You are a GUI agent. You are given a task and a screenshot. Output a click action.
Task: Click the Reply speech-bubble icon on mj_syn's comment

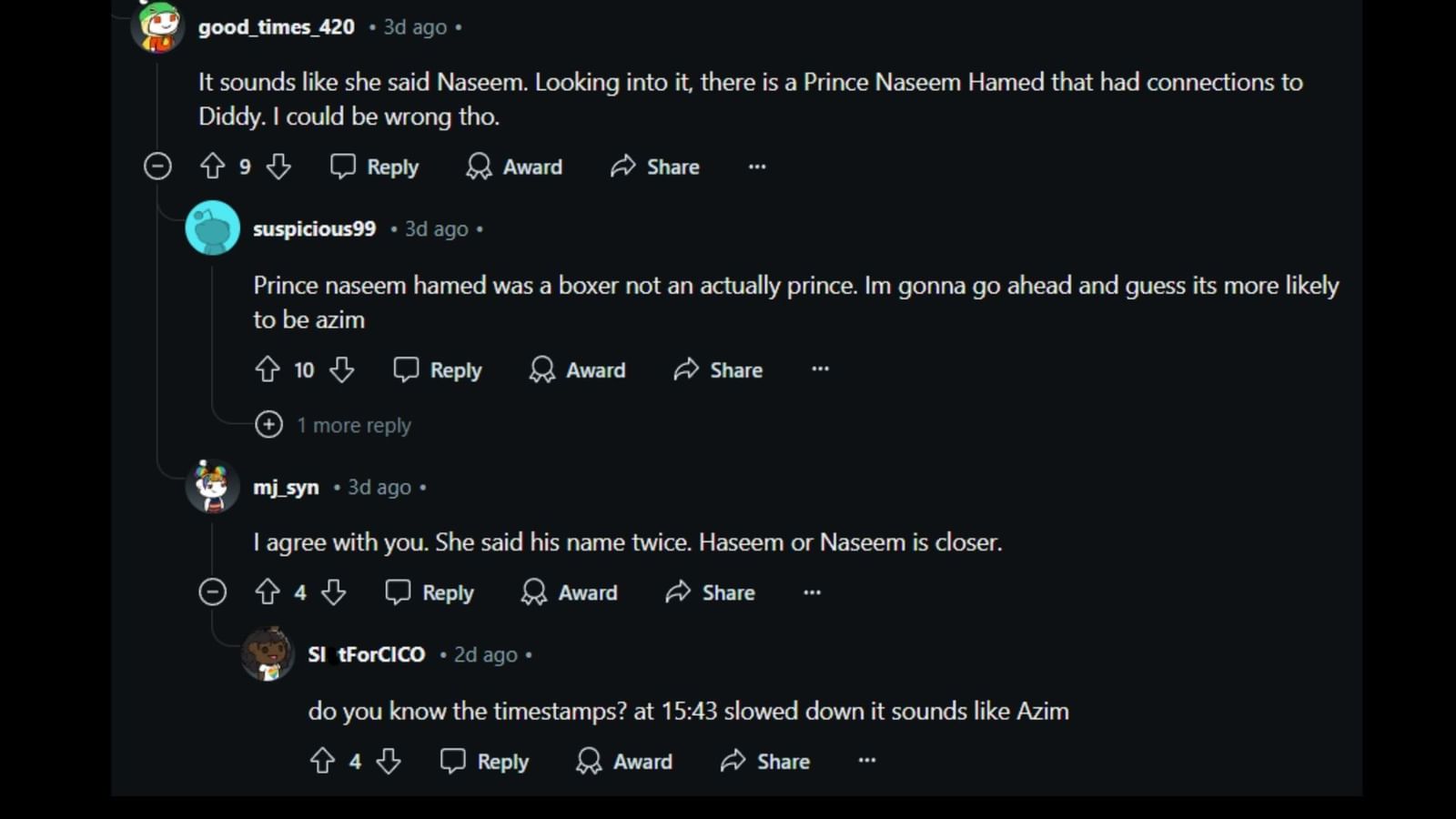pos(399,591)
